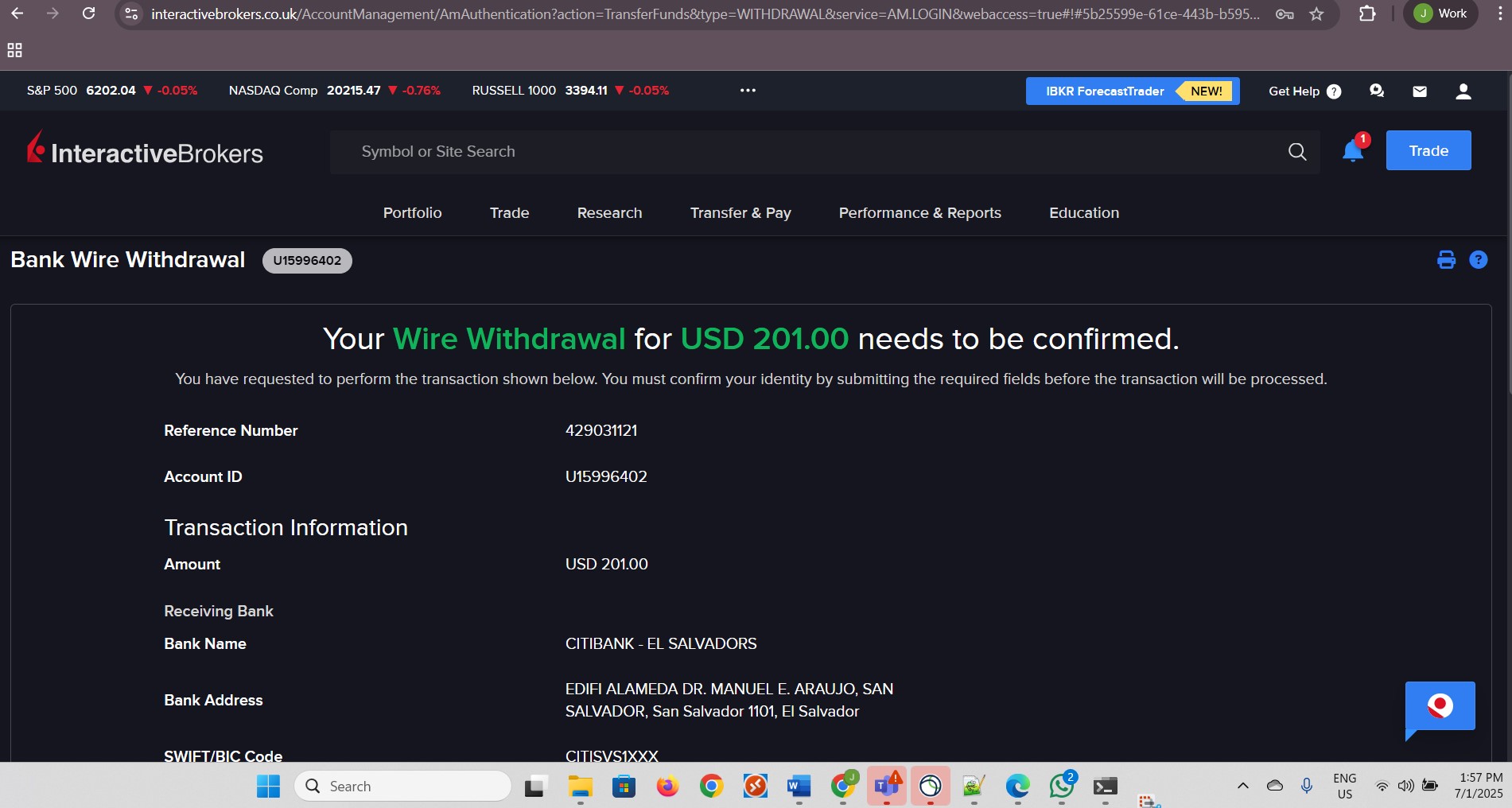The height and width of the screenshot is (808, 1512).
Task: Open the Research menu
Action: [609, 212]
